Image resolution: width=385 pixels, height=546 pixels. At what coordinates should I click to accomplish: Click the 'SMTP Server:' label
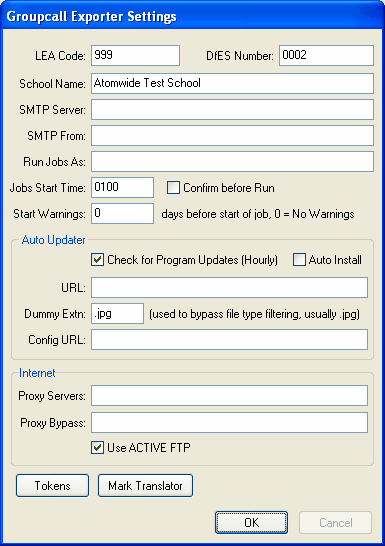pos(52,110)
